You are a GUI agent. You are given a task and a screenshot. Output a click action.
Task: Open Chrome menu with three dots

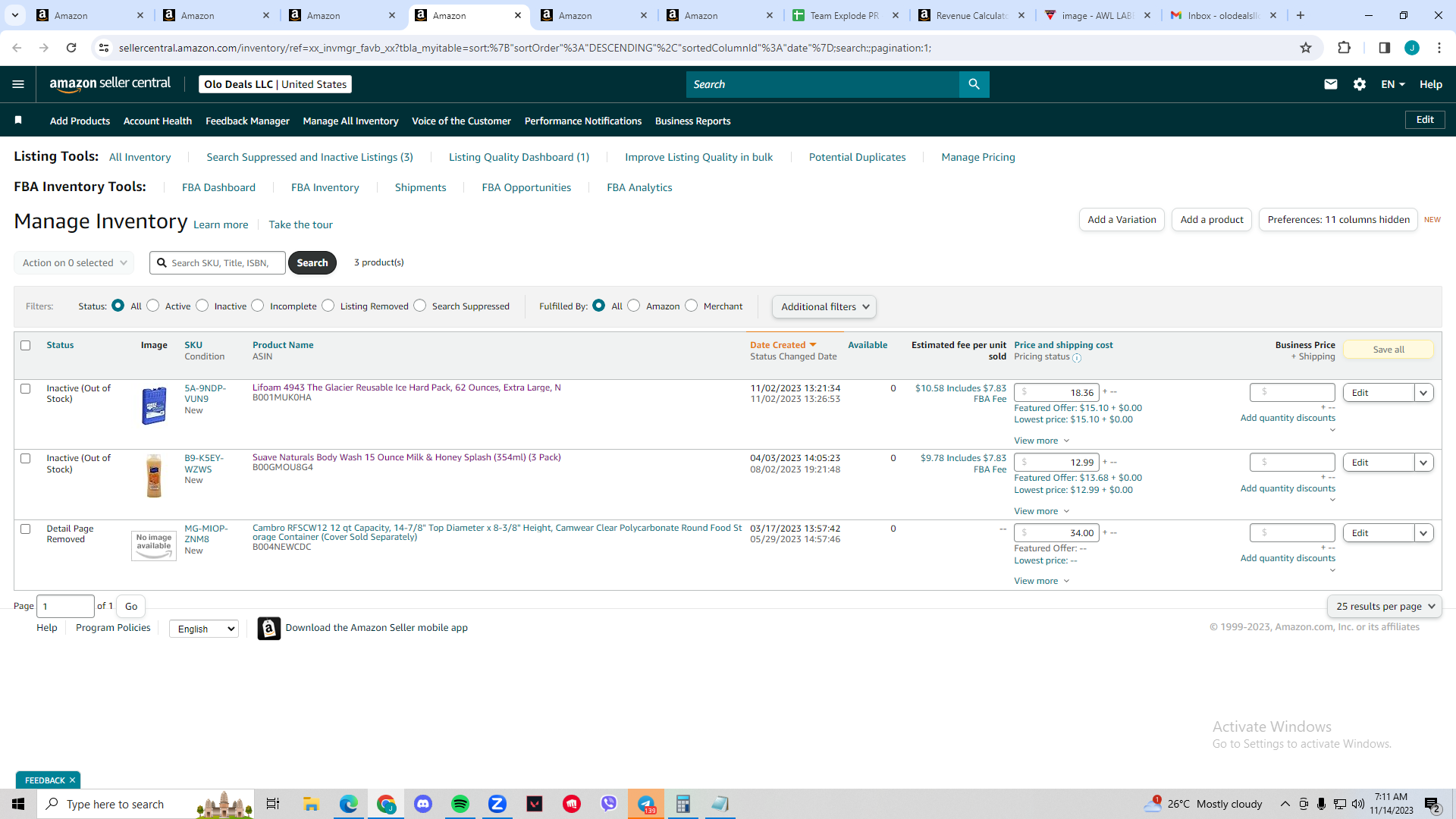pyautogui.click(x=1439, y=48)
